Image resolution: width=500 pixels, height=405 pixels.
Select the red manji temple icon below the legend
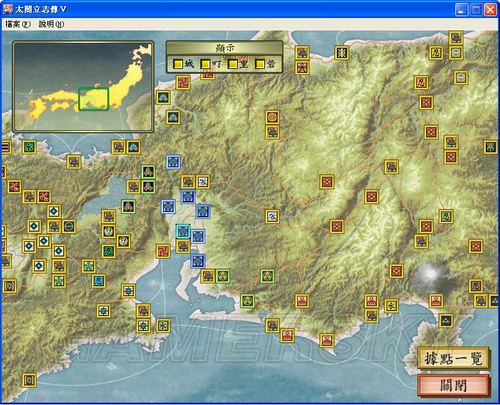pos(183,82)
